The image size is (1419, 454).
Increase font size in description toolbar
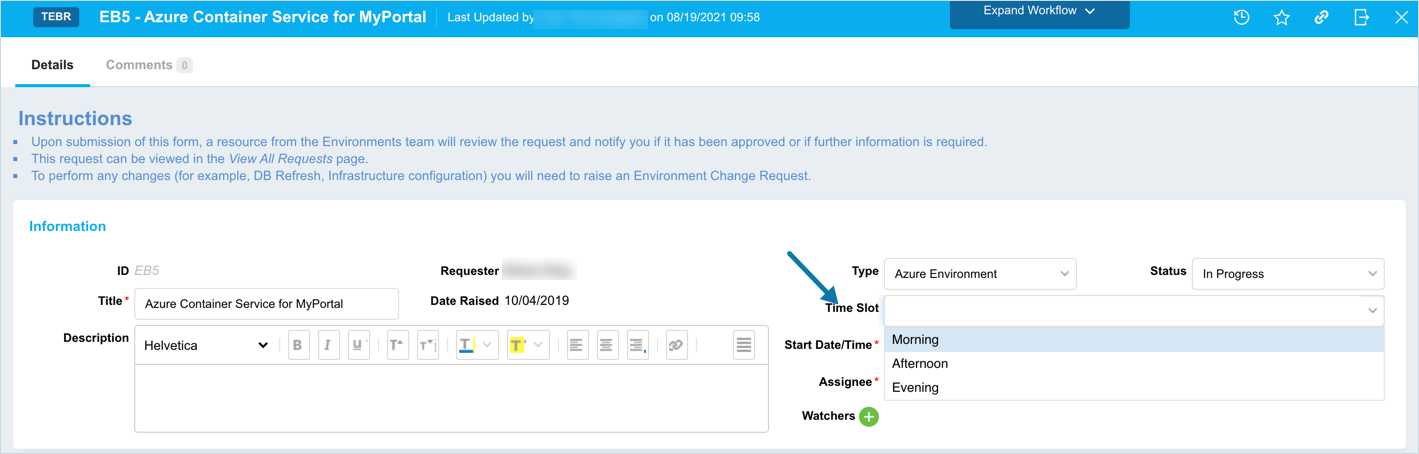coord(397,345)
